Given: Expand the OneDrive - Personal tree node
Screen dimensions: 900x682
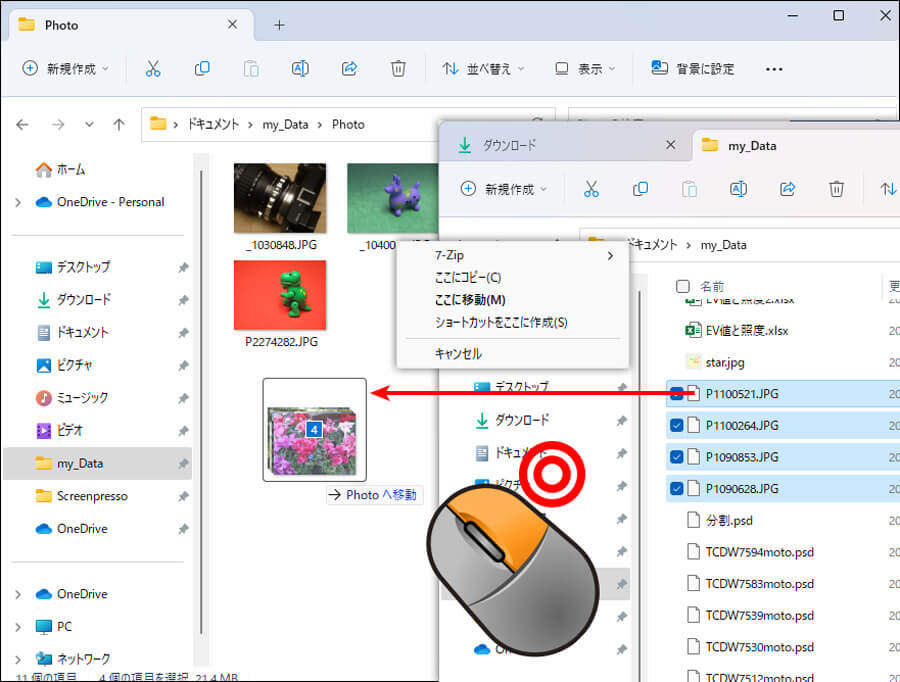Looking at the screenshot, I should point(18,202).
